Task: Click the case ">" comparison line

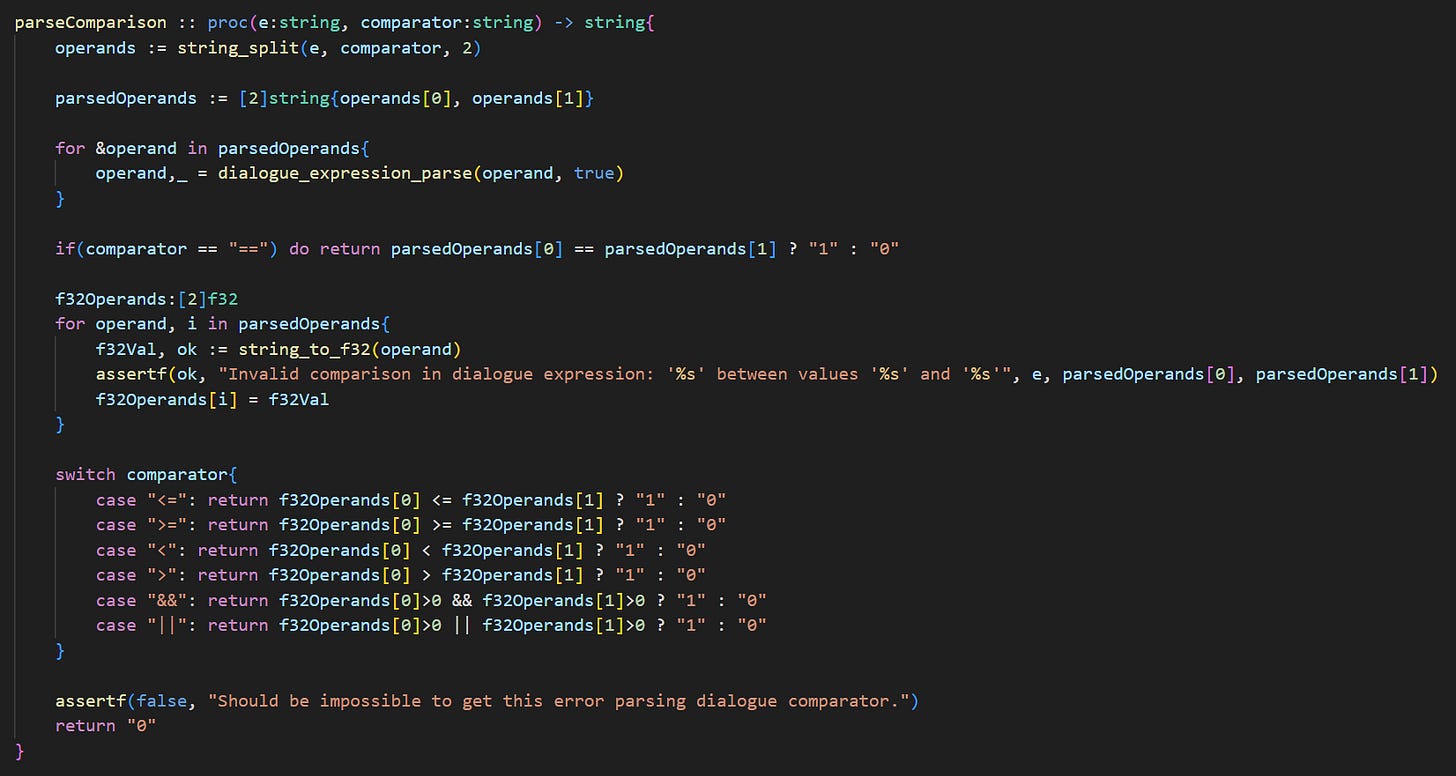Action: pyautogui.click(x=400, y=574)
